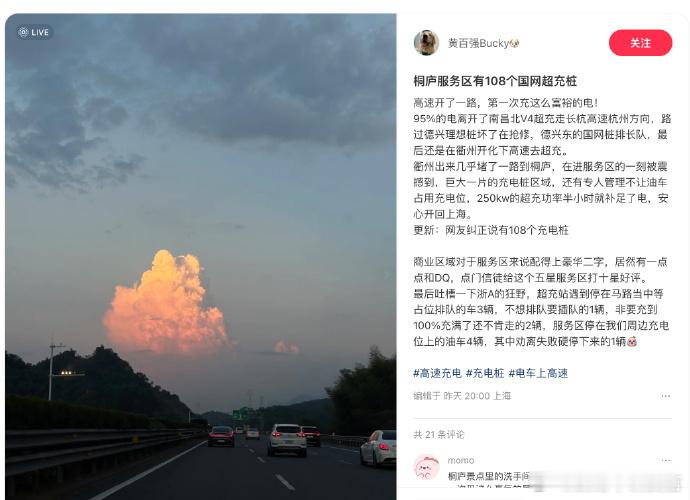Viewport: 690px width, 500px height.
Task: Open post options three-dot menu
Action: [666, 396]
